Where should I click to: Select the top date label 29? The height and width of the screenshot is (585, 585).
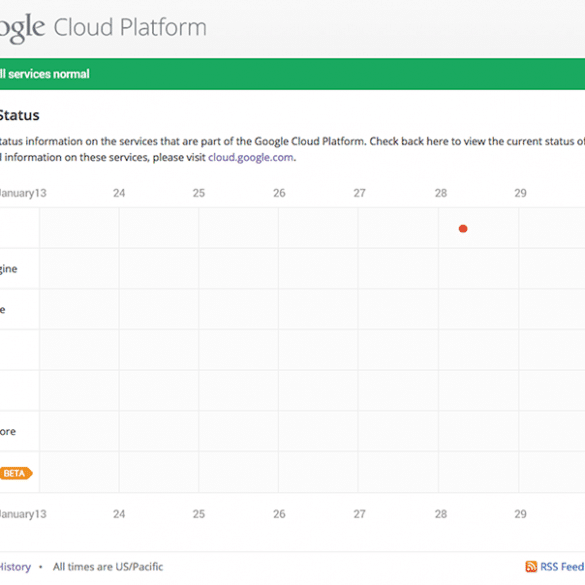tap(520, 193)
